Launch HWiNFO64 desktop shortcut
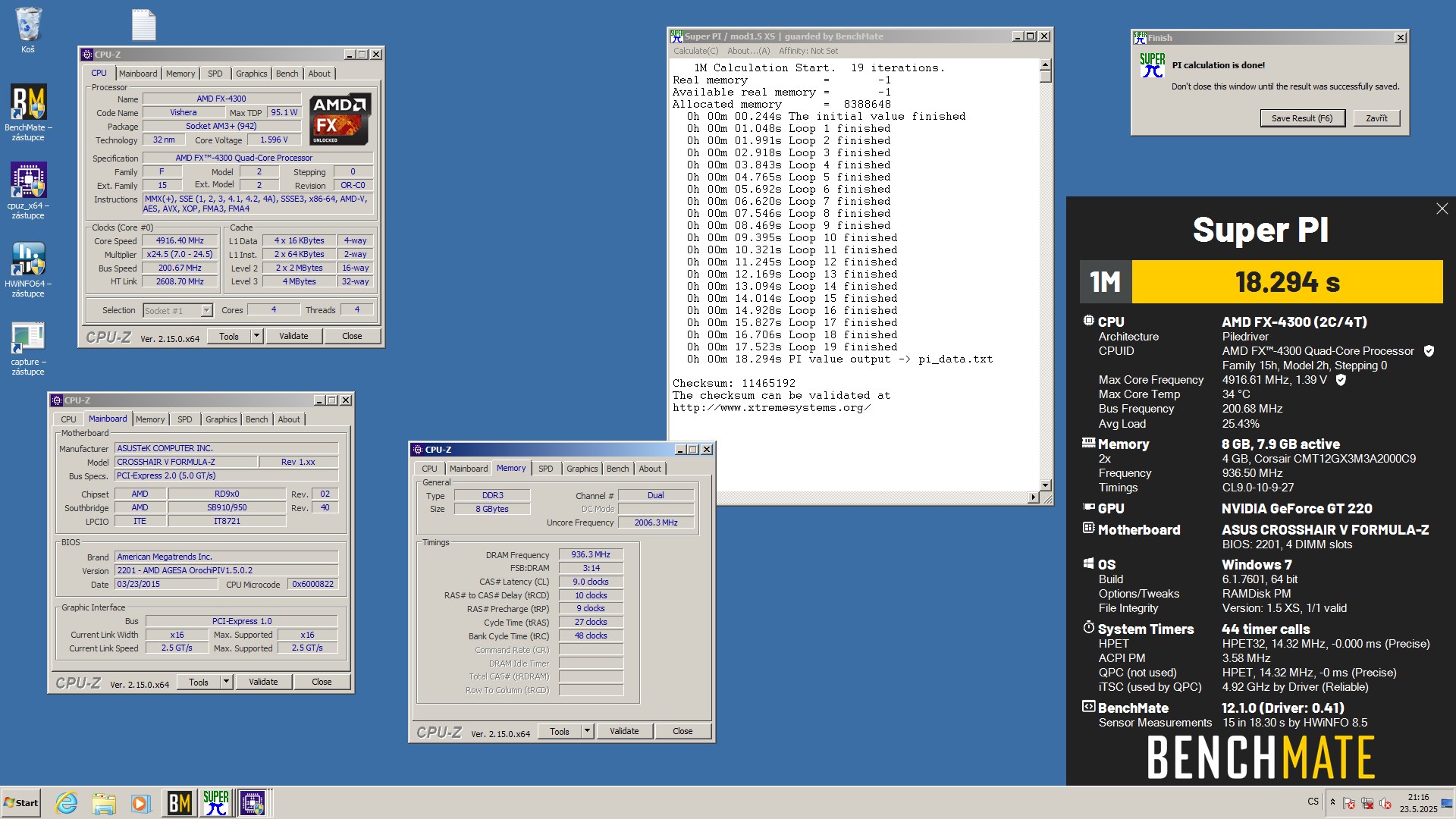 tap(28, 268)
